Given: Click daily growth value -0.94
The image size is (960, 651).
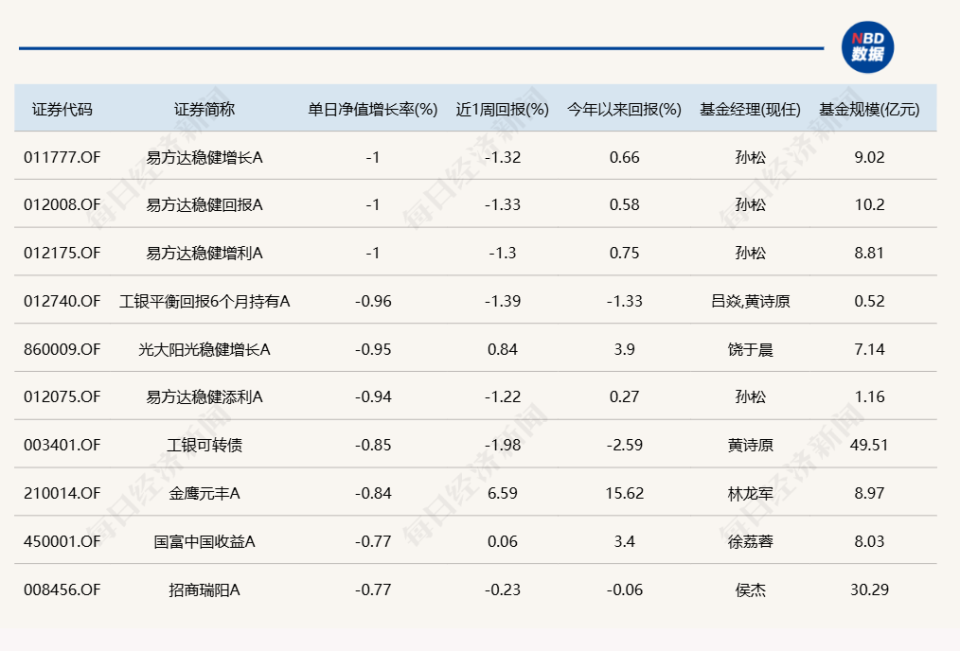Looking at the screenshot, I should pyautogui.click(x=373, y=397).
